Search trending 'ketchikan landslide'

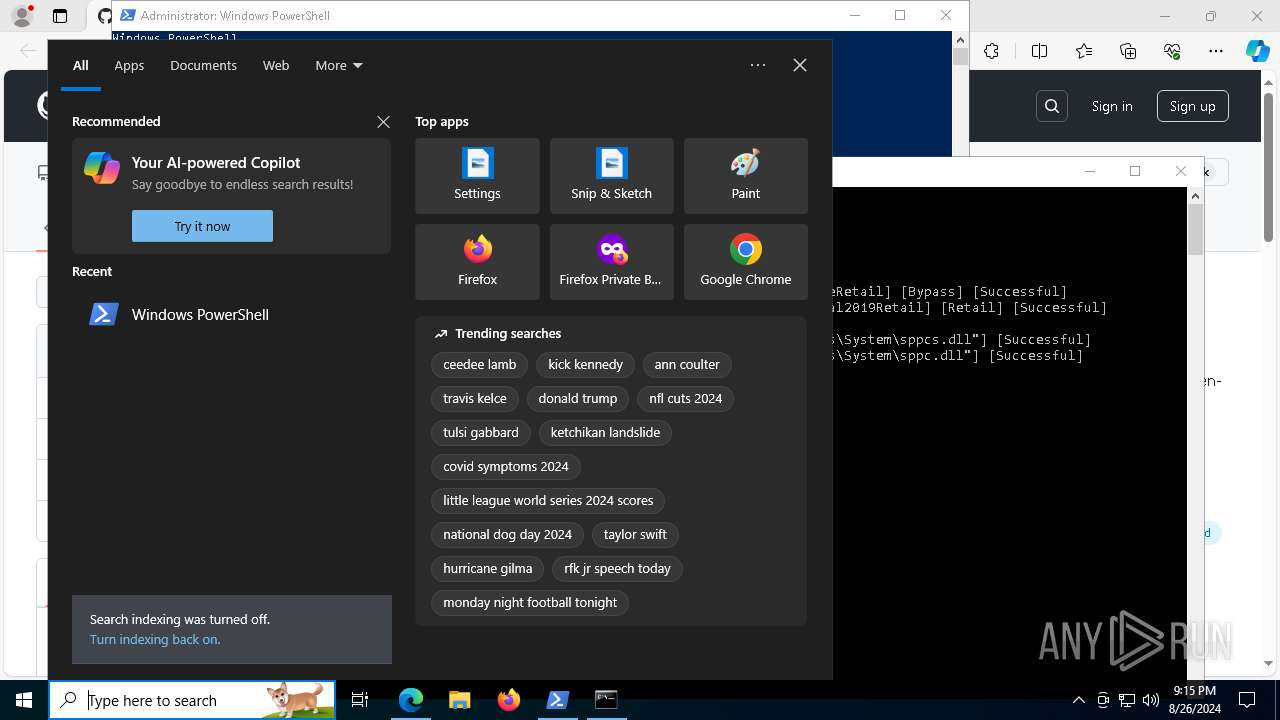[605, 433]
